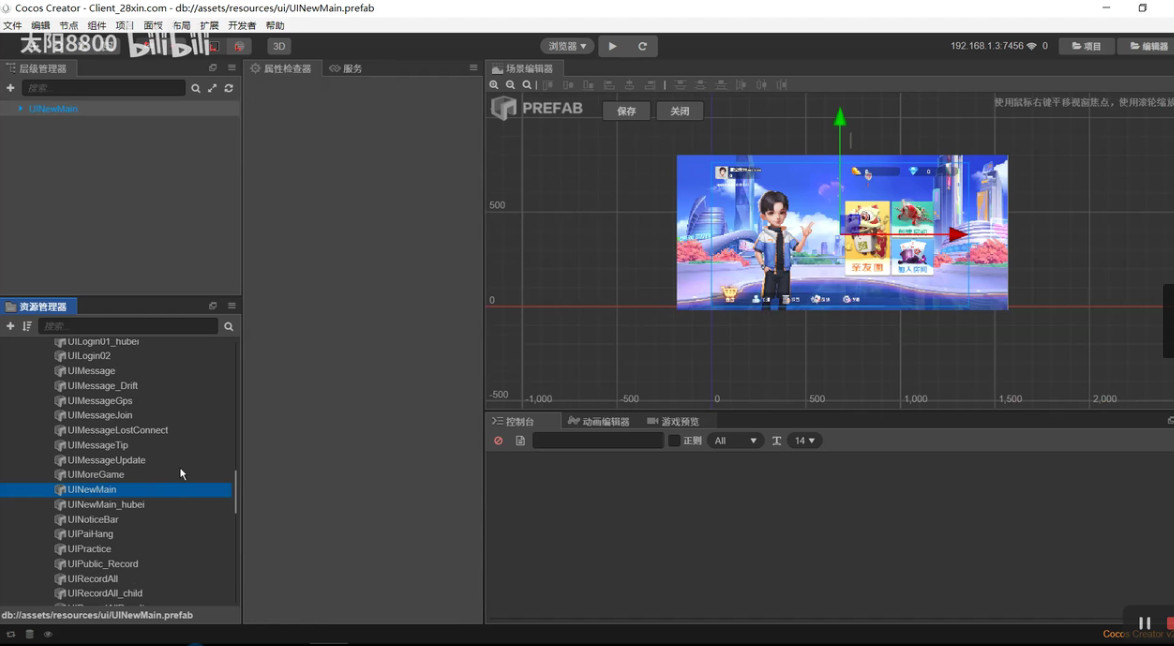Click the play preview button

click(x=612, y=46)
